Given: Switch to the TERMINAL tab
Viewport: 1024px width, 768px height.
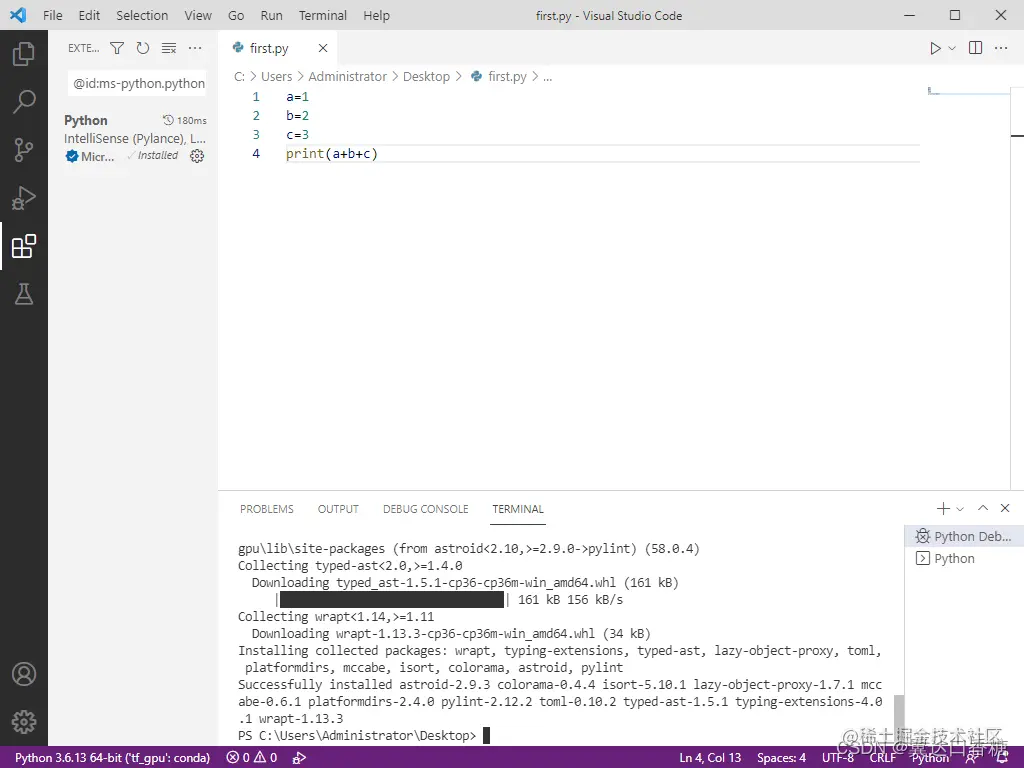Looking at the screenshot, I should pos(518,509).
